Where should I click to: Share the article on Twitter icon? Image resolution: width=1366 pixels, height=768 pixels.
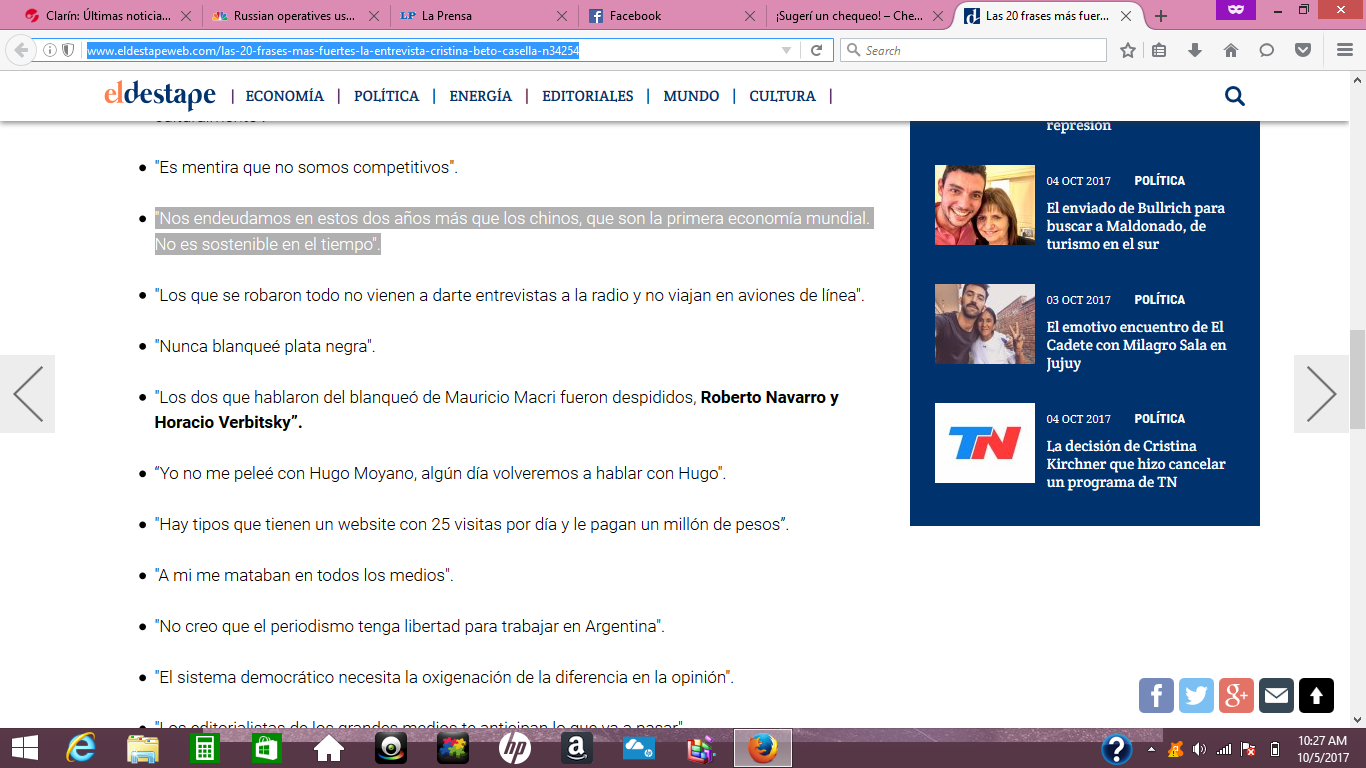[1196, 696]
